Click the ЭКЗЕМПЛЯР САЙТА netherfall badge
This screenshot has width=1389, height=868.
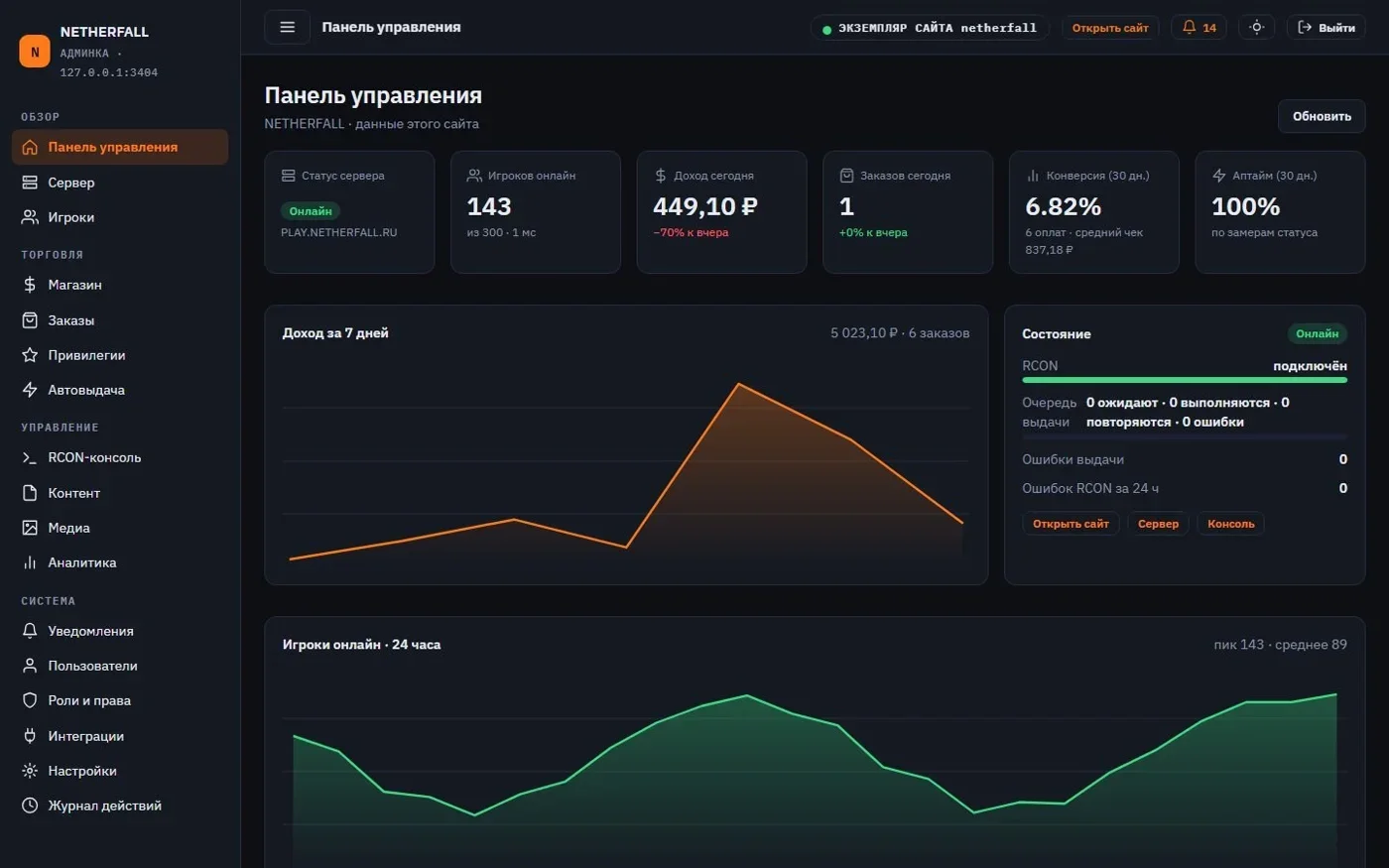tap(930, 28)
